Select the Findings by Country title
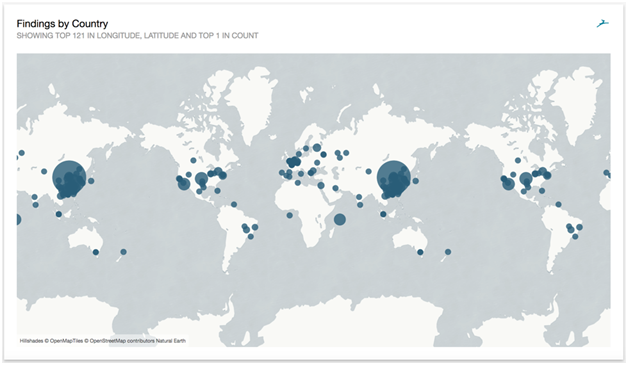Viewport: 631px width, 365px height. pyautogui.click(x=62, y=24)
